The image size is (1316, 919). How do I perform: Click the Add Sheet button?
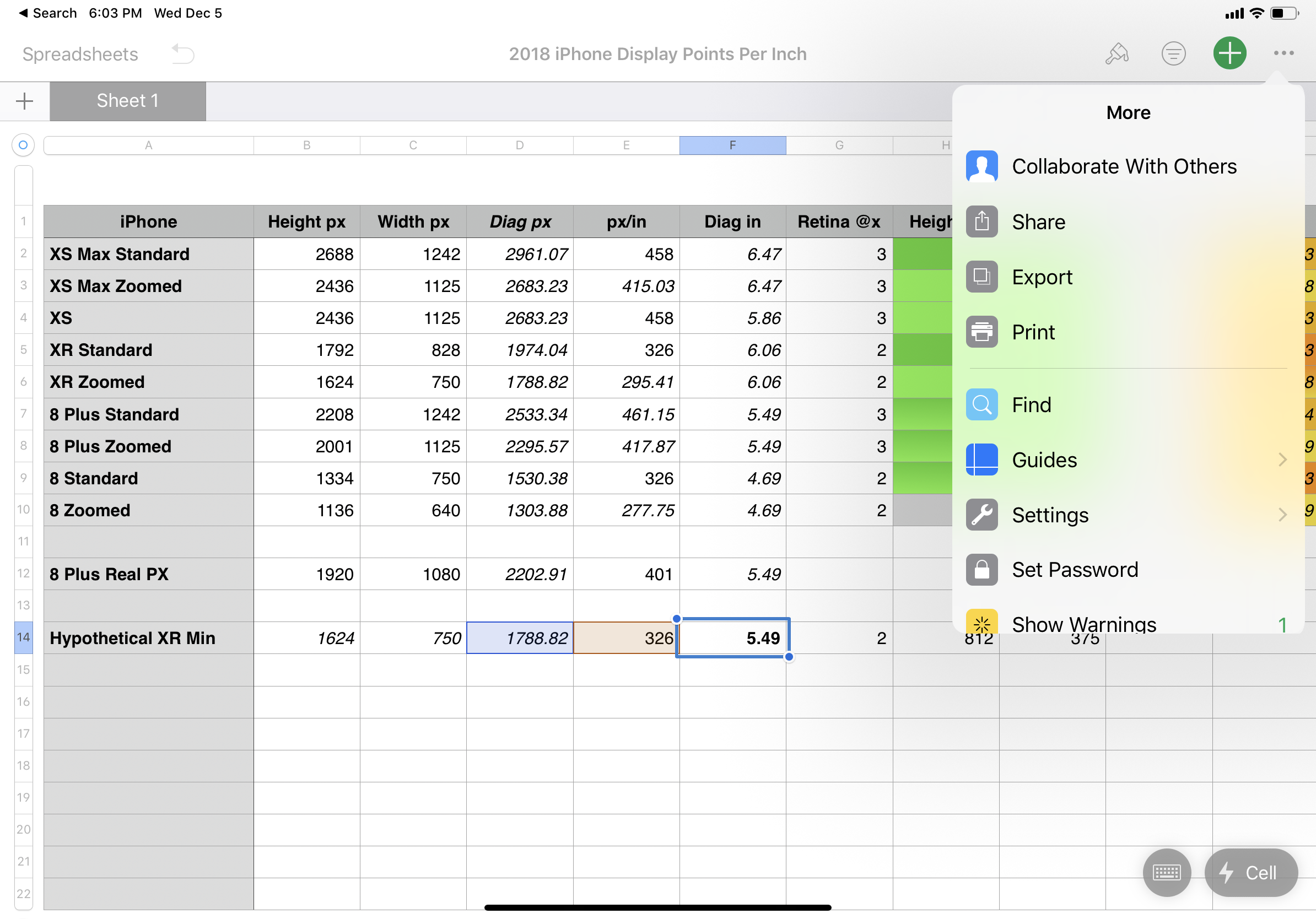coord(25,100)
